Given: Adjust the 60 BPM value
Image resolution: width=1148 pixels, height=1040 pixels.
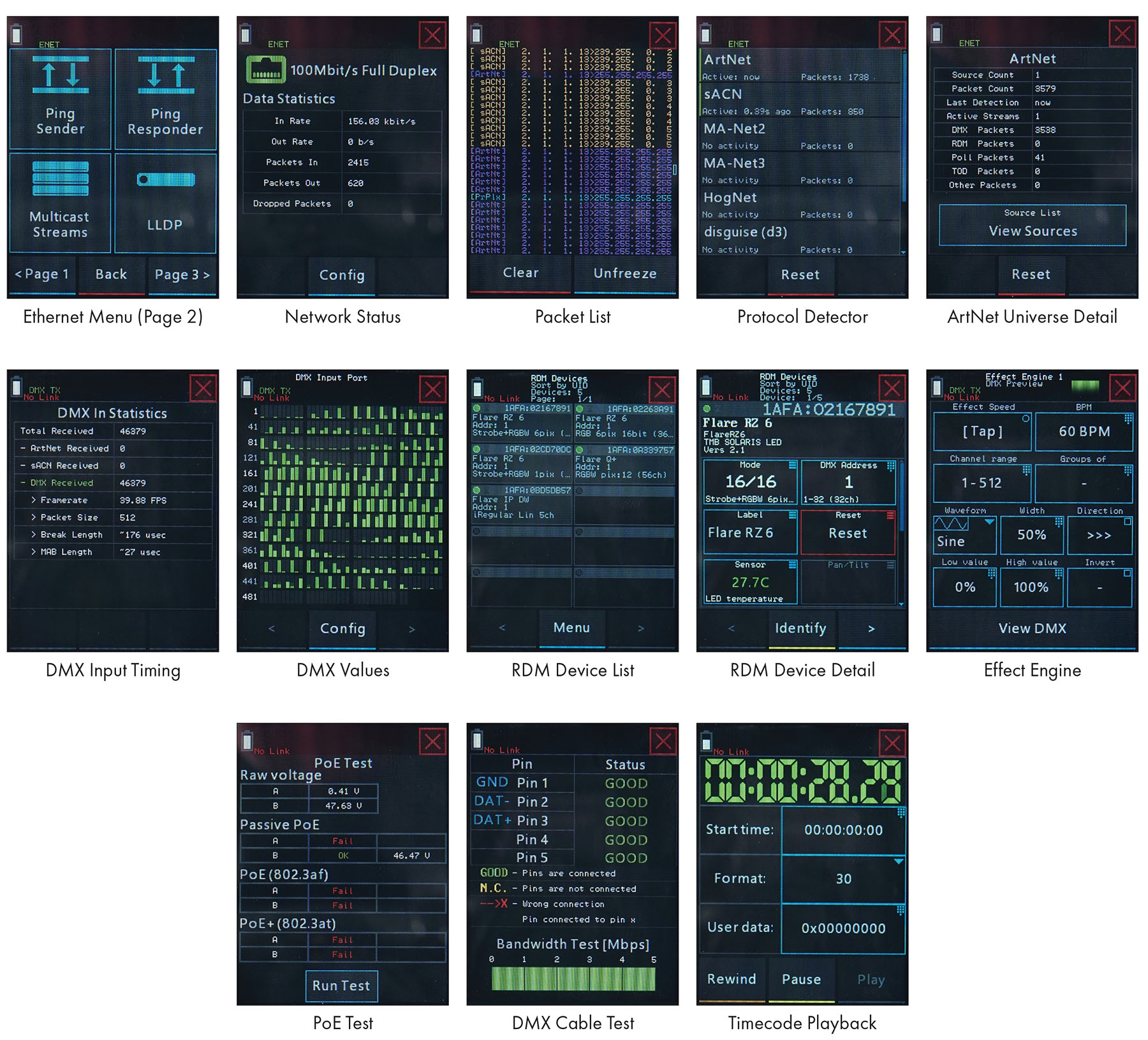Looking at the screenshot, I should click(x=1084, y=432).
